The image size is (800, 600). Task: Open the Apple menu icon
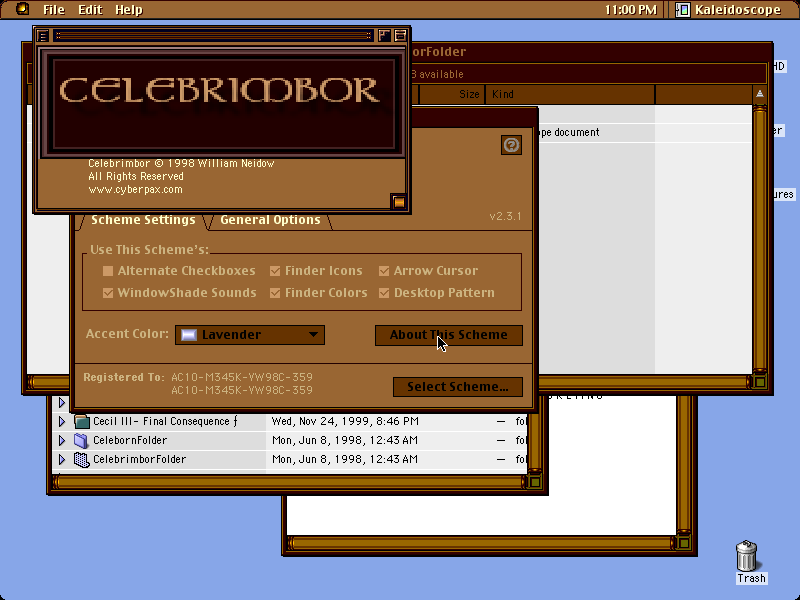click(22, 9)
